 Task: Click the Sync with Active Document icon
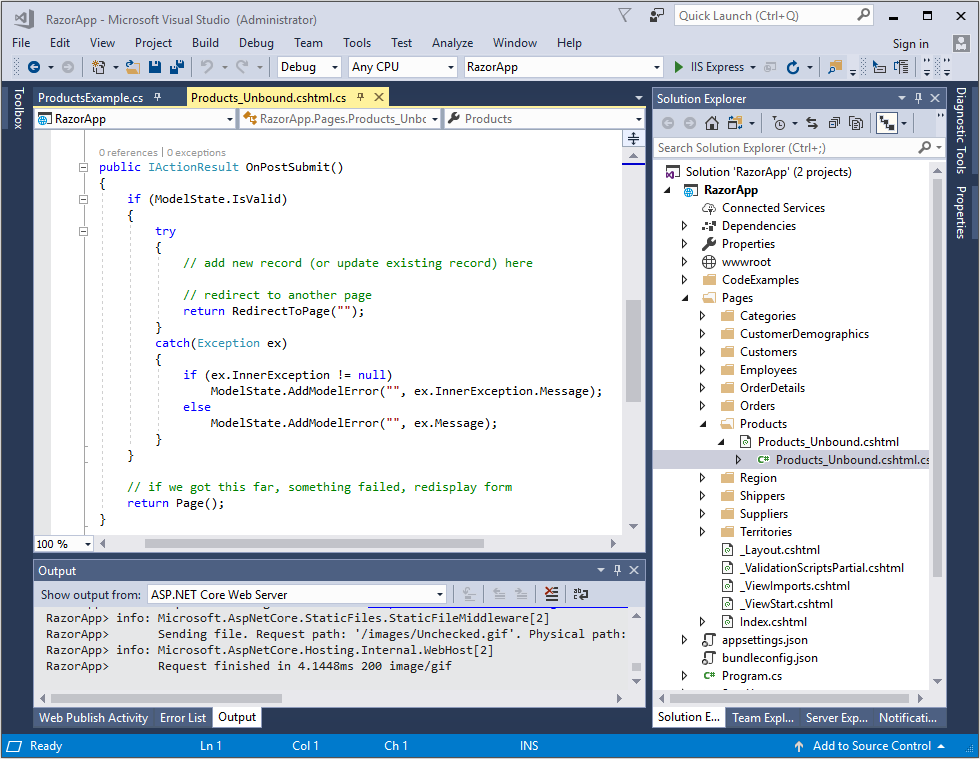click(812, 123)
